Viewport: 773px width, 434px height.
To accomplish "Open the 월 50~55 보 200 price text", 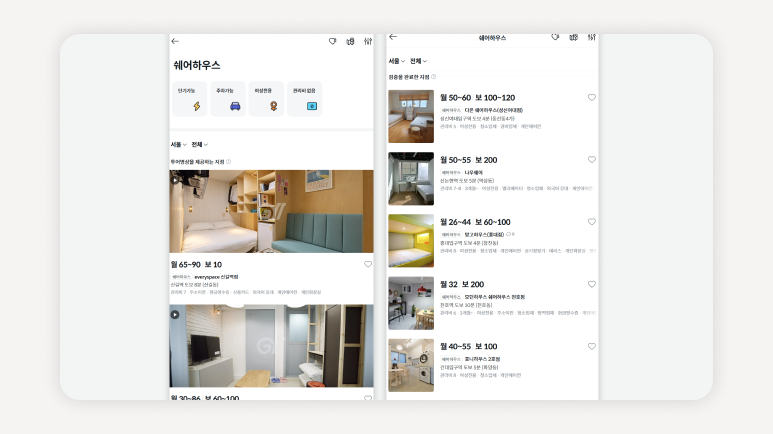I will [x=468, y=160].
